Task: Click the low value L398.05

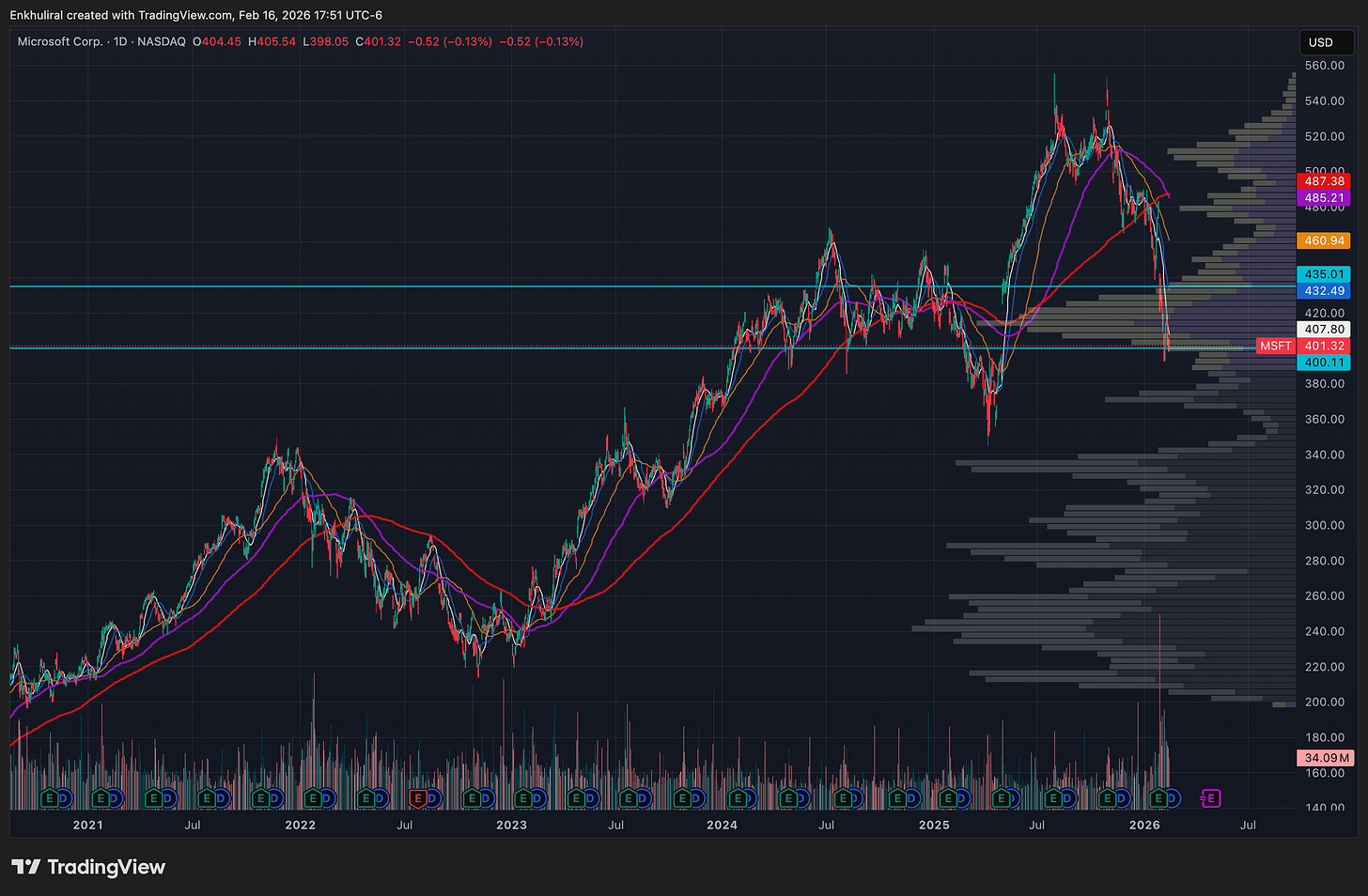Action: pyautogui.click(x=326, y=41)
